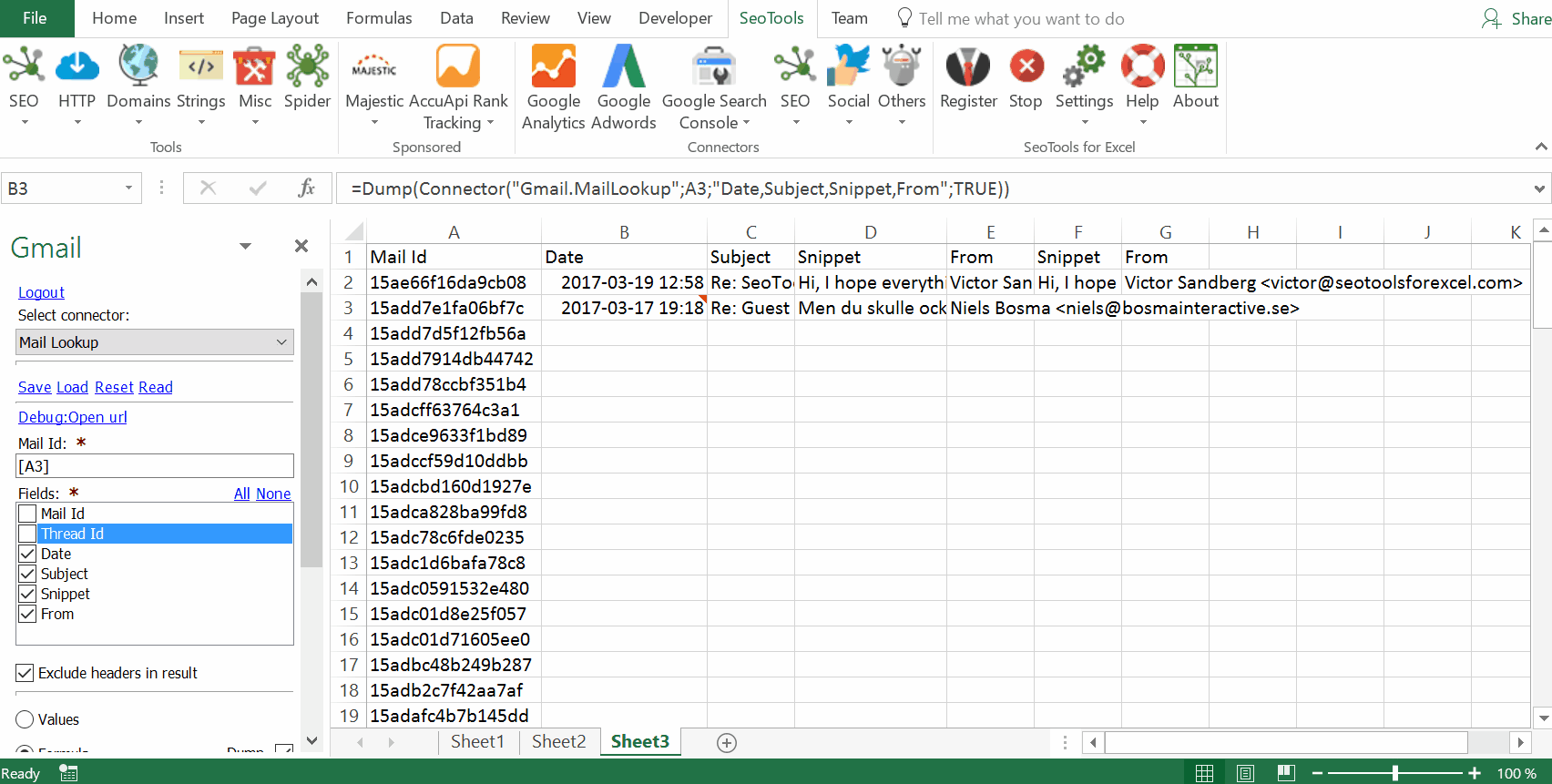Expand the Settings dropdown arrow
Screen dimensions: 1552x784
(1084, 123)
